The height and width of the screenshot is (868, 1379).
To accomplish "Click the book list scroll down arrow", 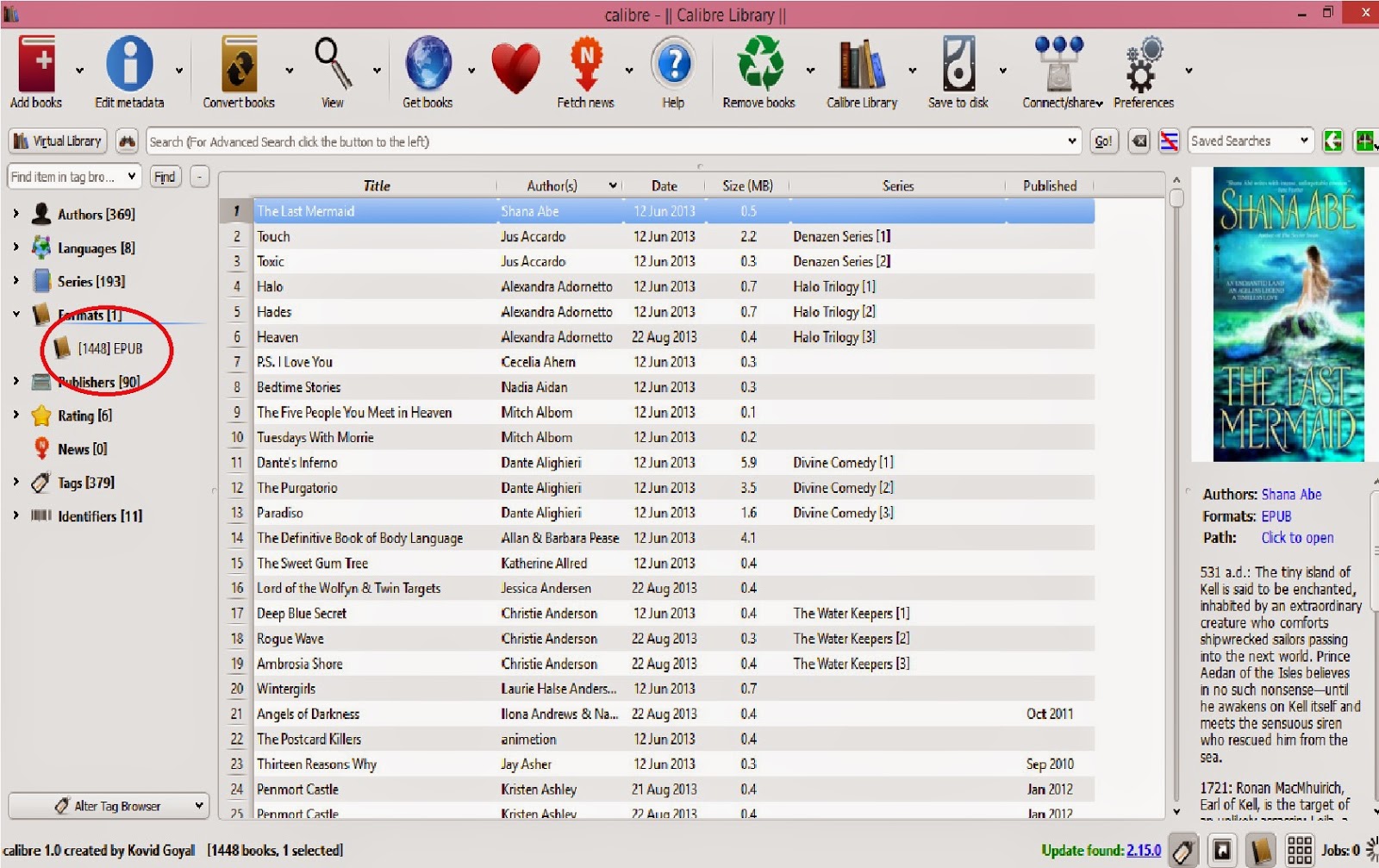I will (1176, 811).
